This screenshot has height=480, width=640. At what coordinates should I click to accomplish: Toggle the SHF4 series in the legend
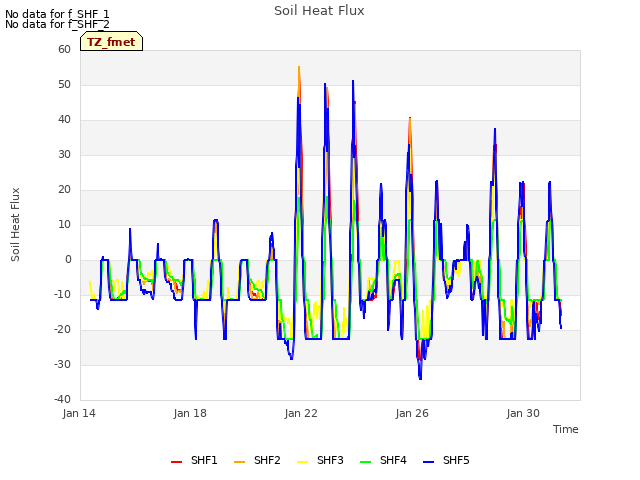click(x=383, y=460)
